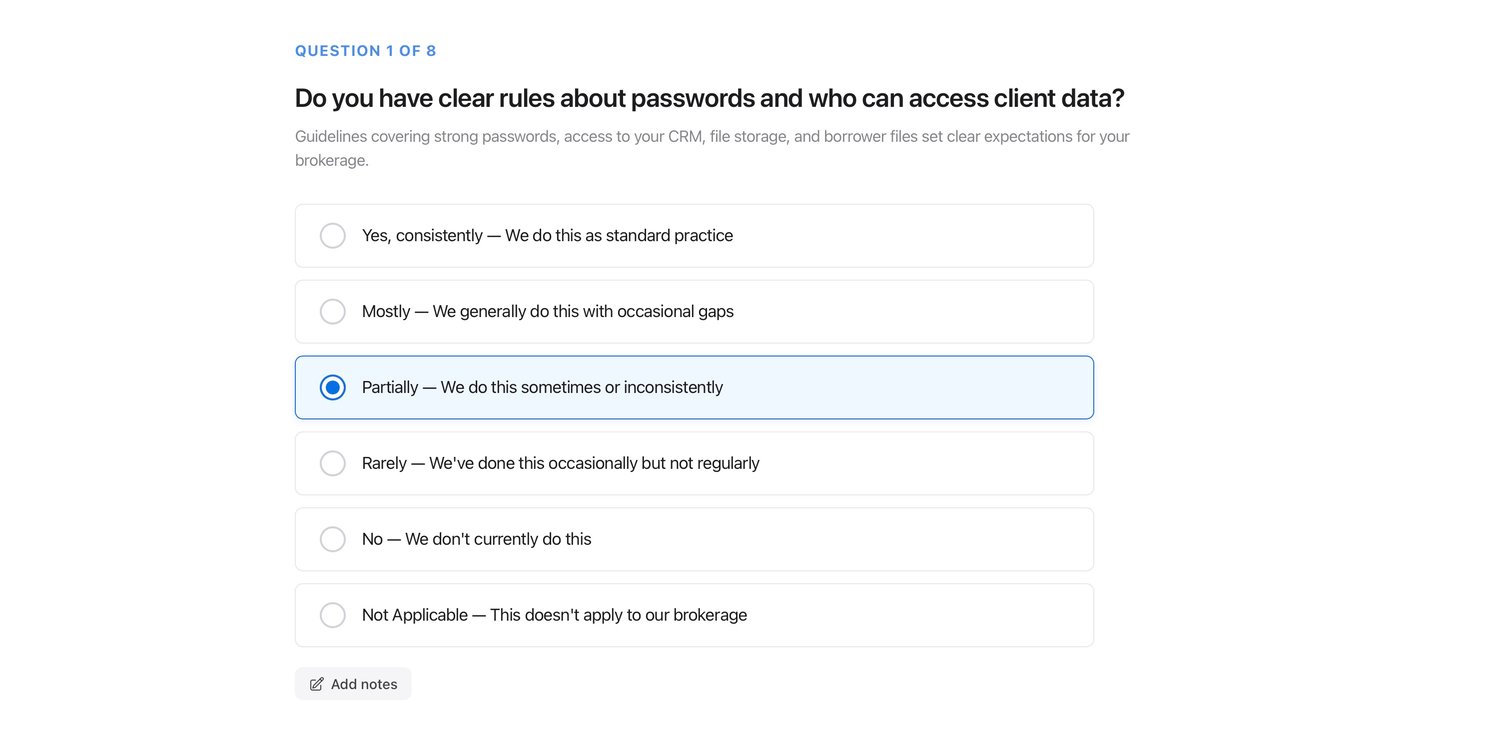The image size is (1500, 747).
Task: Click the filled 'Partially' radio circle
Action: pos(333,387)
